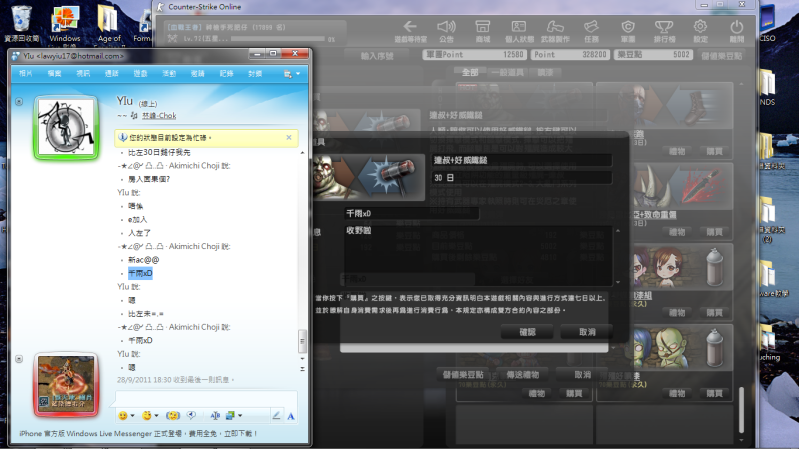The image size is (799, 449).
Task: Click the 傳送禮物 send gift button
Action: pyautogui.click(x=522, y=375)
